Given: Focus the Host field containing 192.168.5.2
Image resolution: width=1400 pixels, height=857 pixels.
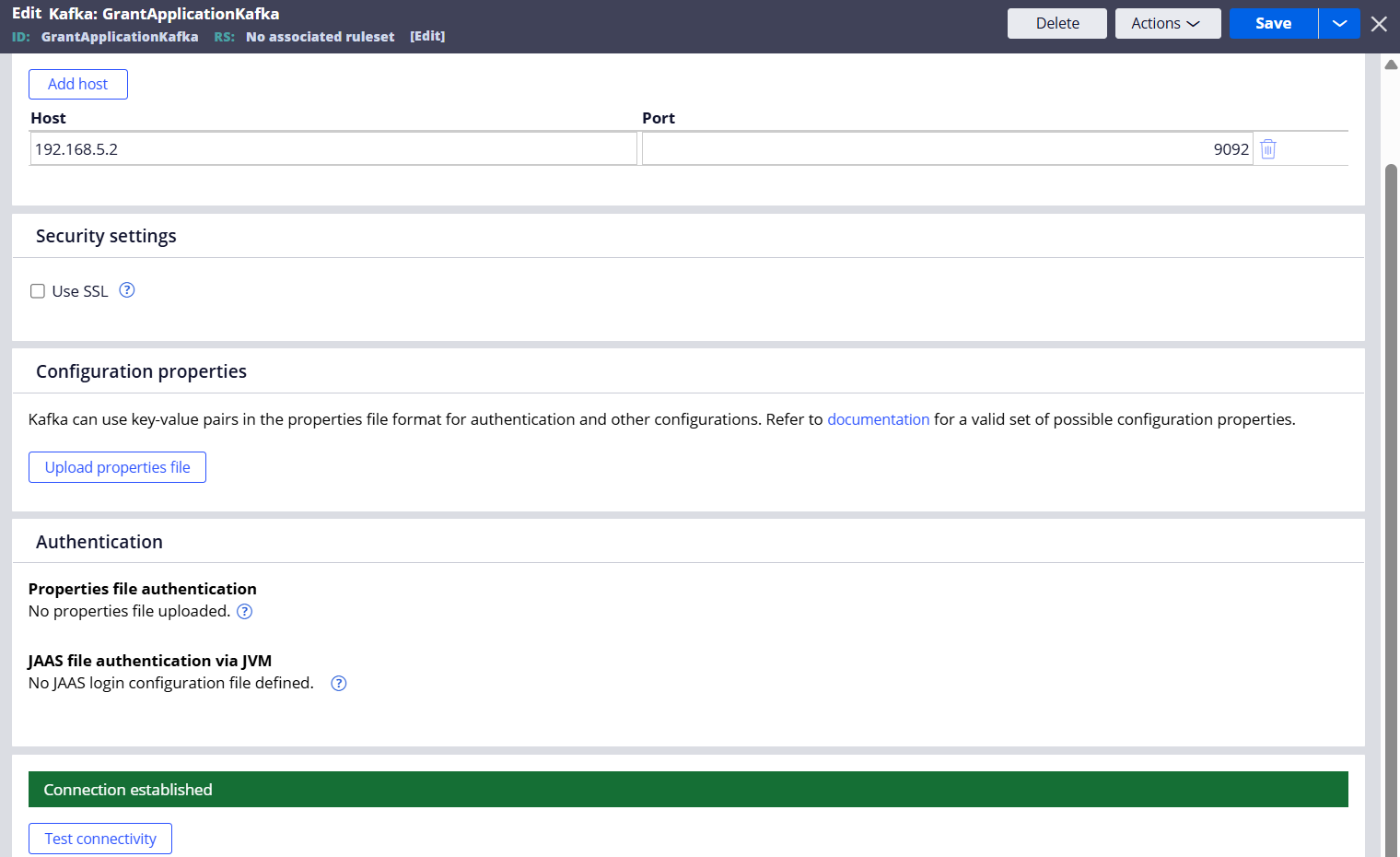Looking at the screenshot, I should coord(333,149).
